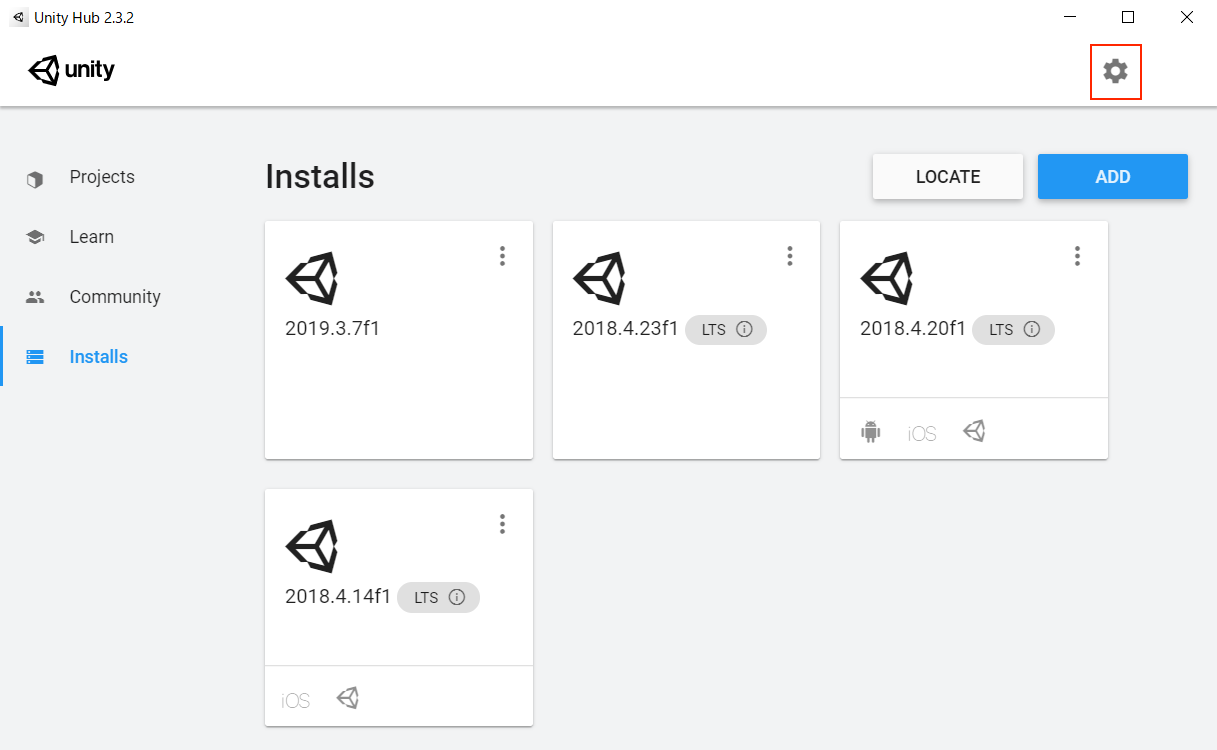The height and width of the screenshot is (750, 1217).
Task: Open the Community section
Action: coord(114,297)
